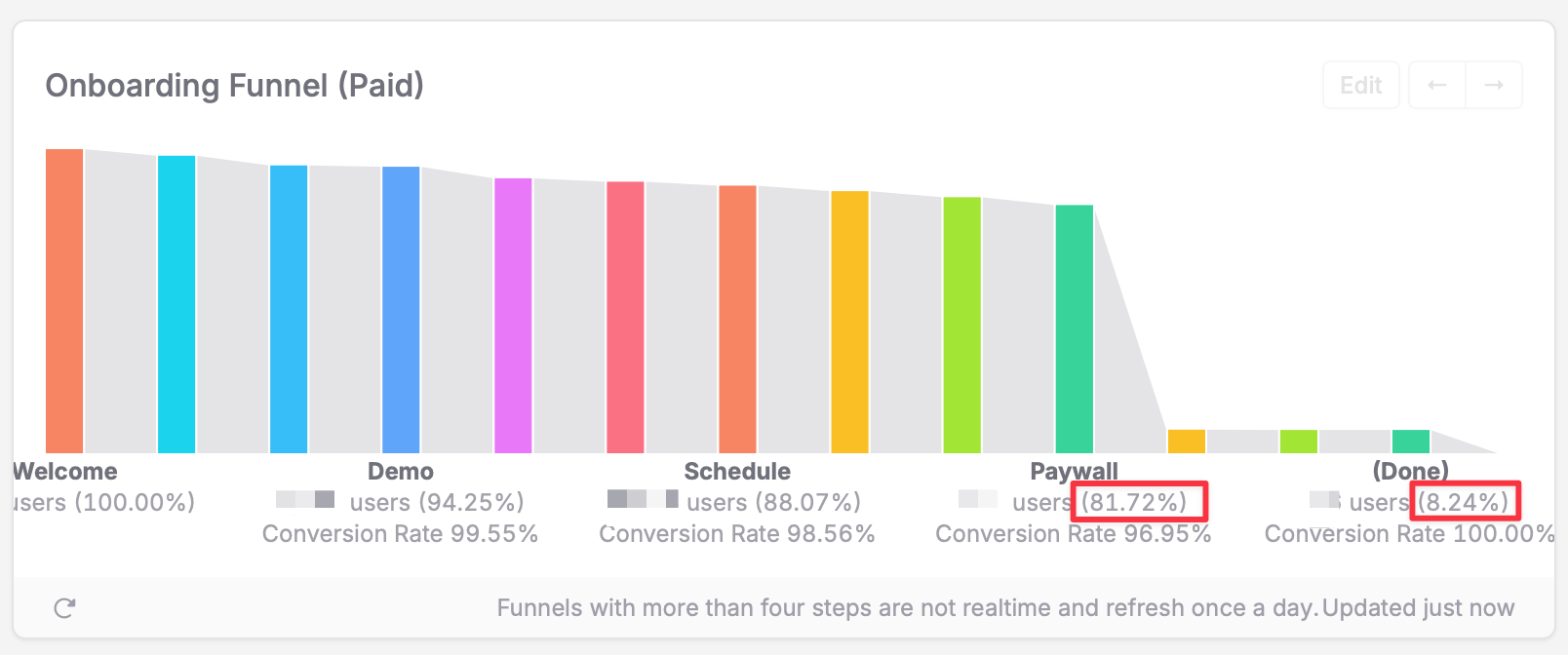Viewport: 1568px width, 655px height.
Task: Click the Schedule step label
Action: [737, 472]
